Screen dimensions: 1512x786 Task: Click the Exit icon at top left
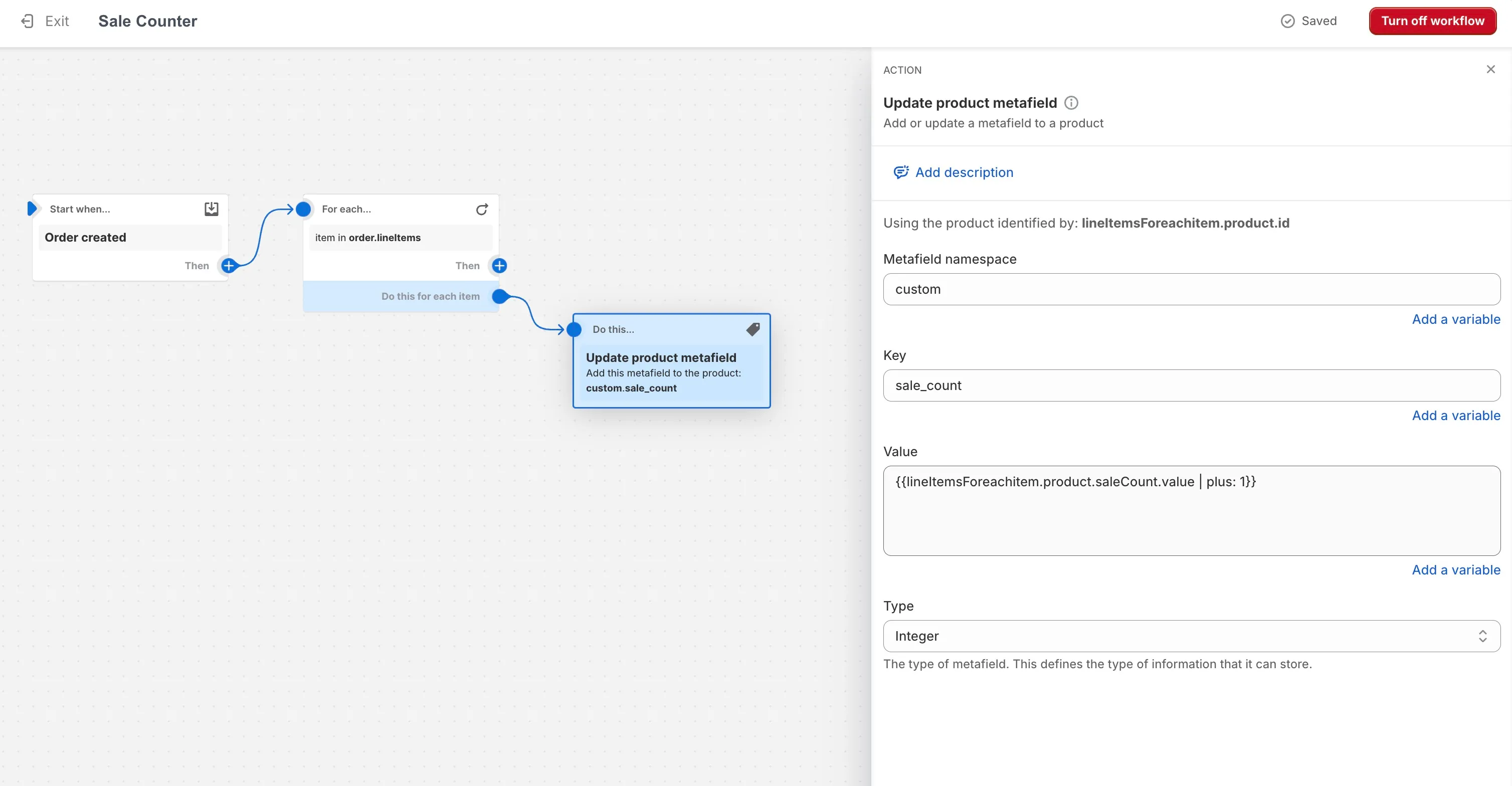(x=27, y=21)
